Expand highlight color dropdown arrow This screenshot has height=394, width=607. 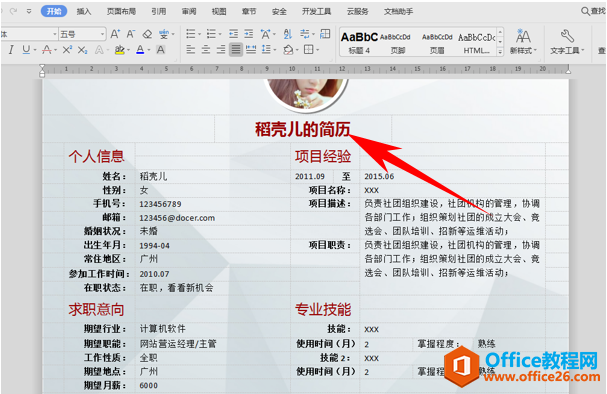click(128, 50)
